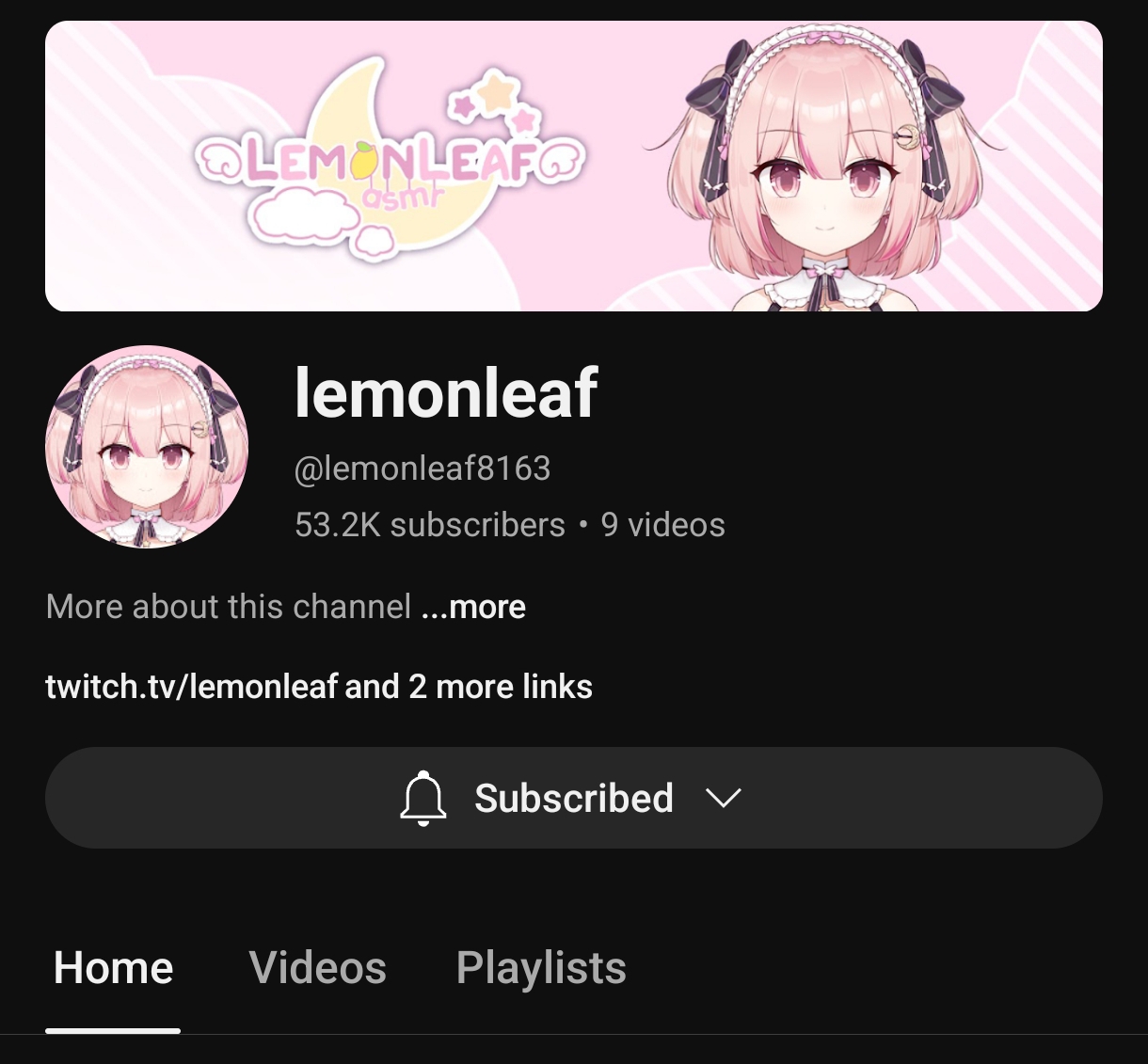Viewport: 1148px width, 1064px height.
Task: Tap the More about this channel text
Action: pyautogui.click(x=229, y=607)
